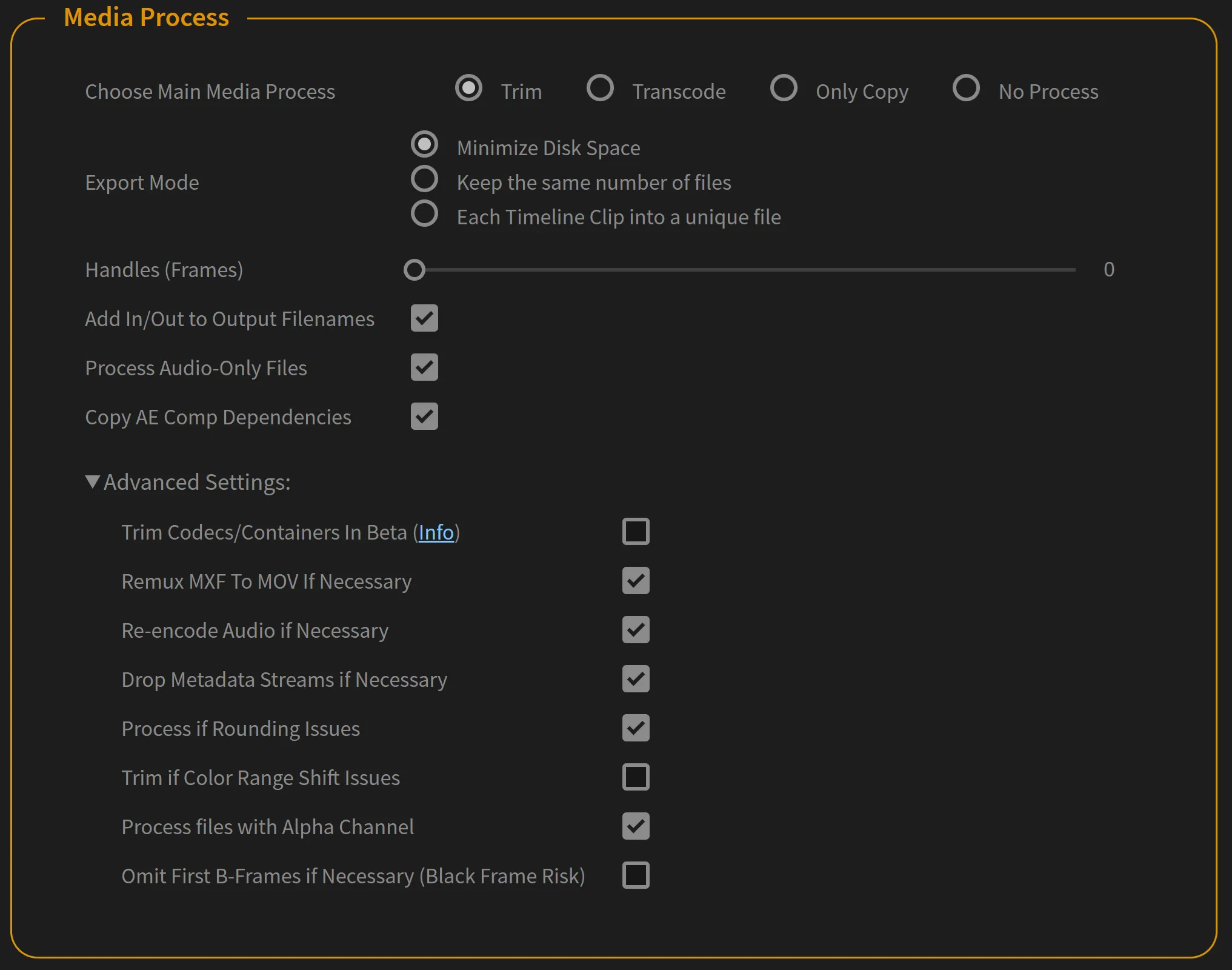Uncheck Process Audio-Only Files
The width and height of the screenshot is (1232, 970).
click(x=424, y=367)
